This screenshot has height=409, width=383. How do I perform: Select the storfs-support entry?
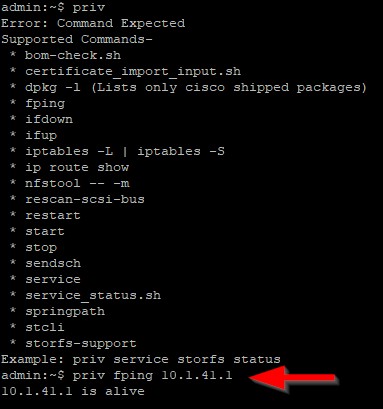(x=81, y=344)
